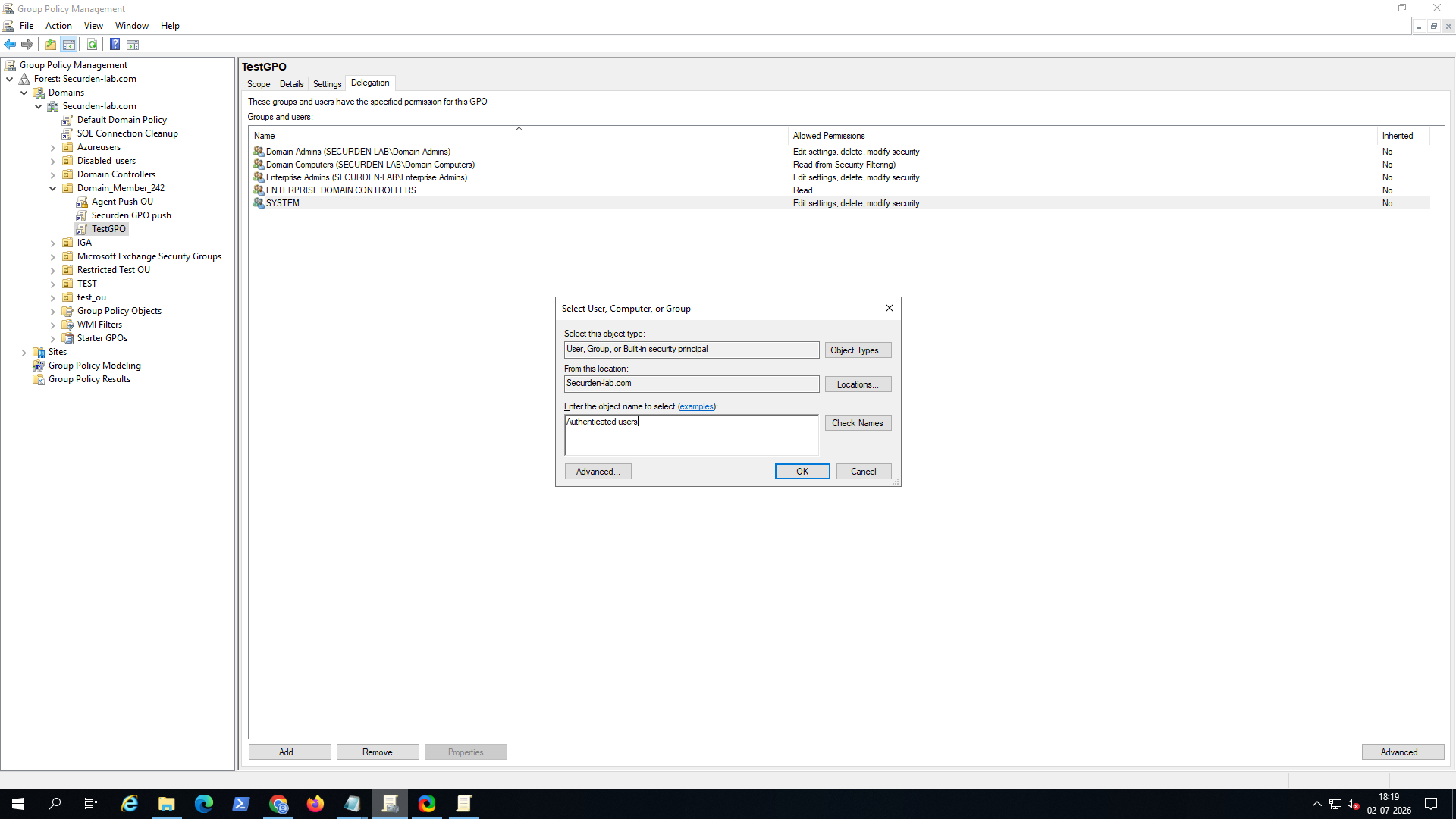Expand the Disabled_users OU
Image resolution: width=1456 pixels, height=819 pixels.
pos(53,162)
